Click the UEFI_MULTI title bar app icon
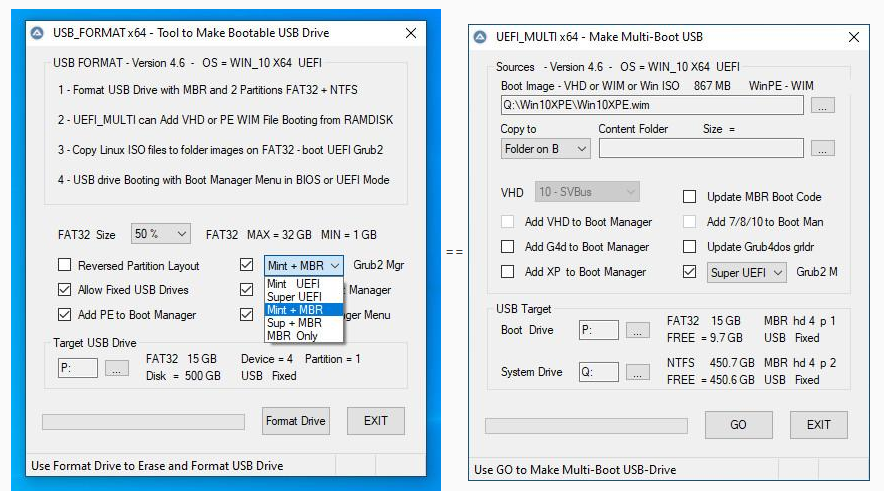This screenshot has width=884, height=491. (479, 37)
